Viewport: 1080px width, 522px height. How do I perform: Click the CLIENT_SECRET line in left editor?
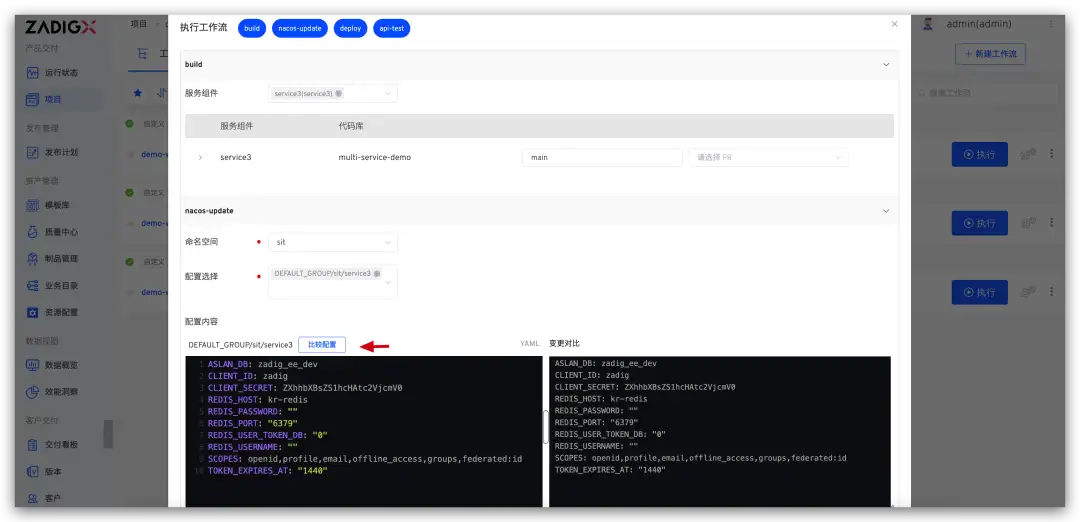click(x=305, y=388)
